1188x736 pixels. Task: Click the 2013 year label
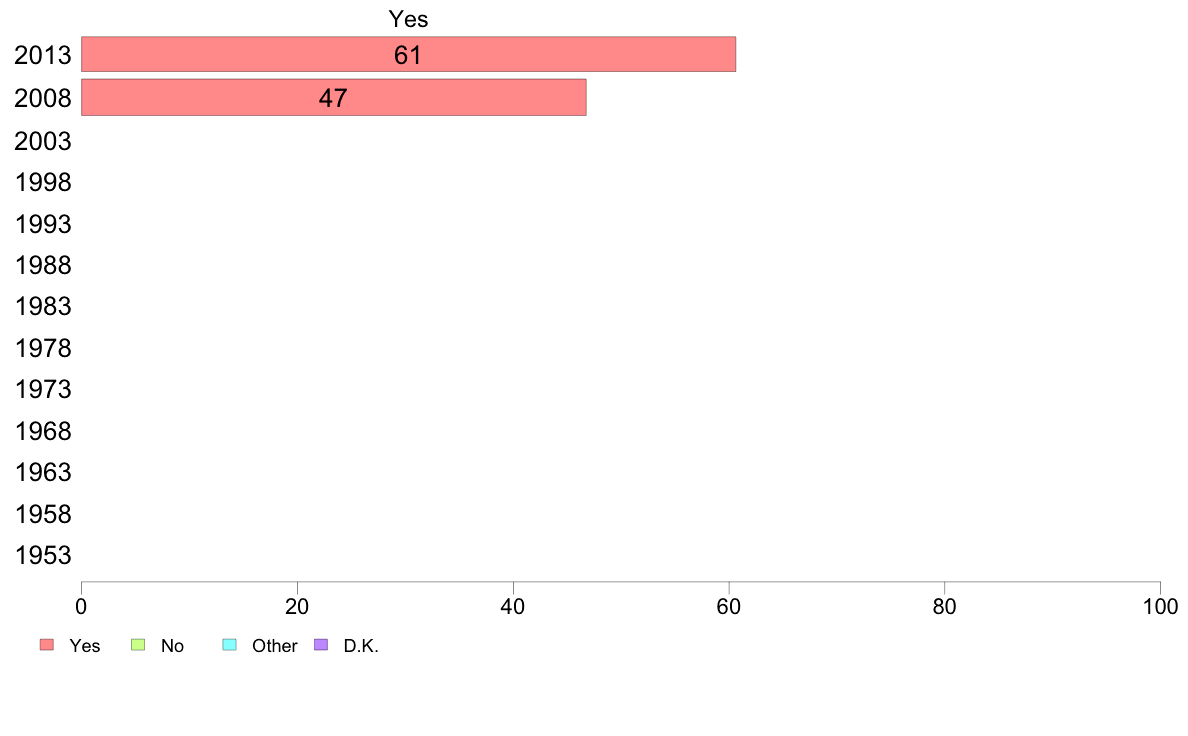(42, 55)
